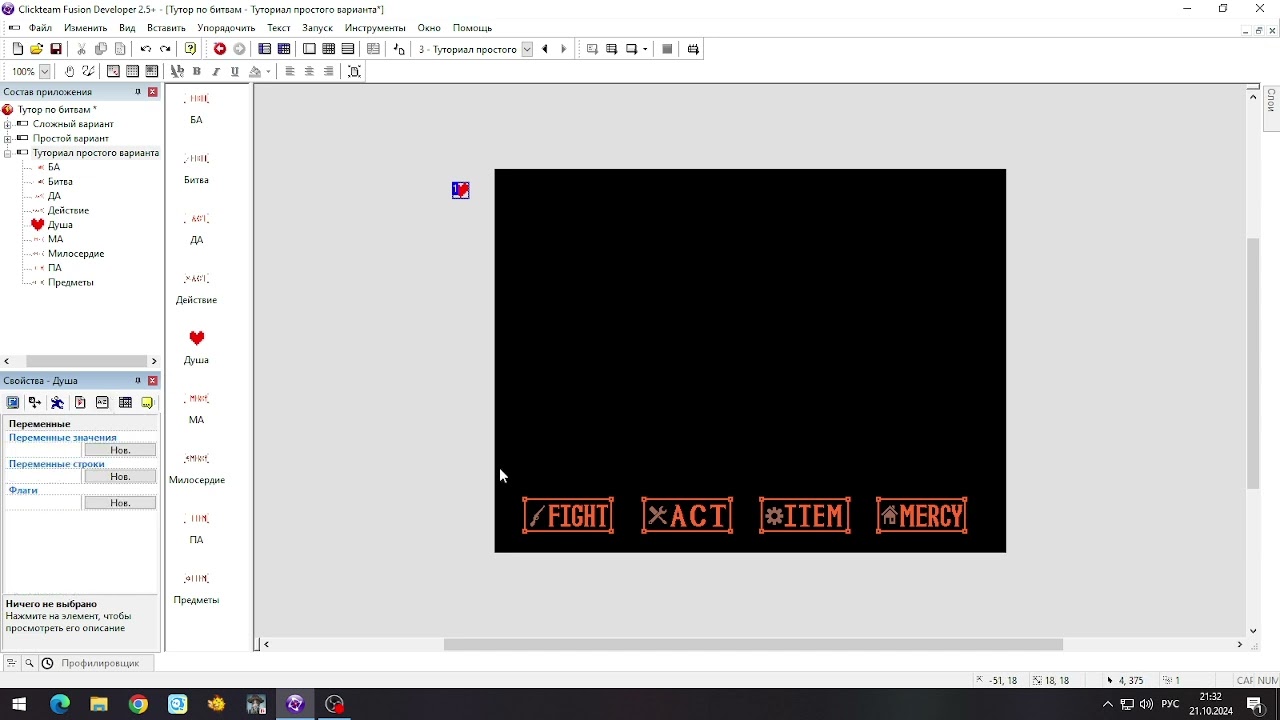1280x720 pixels.
Task: Open the frame selector dropdown
Action: coord(527,49)
